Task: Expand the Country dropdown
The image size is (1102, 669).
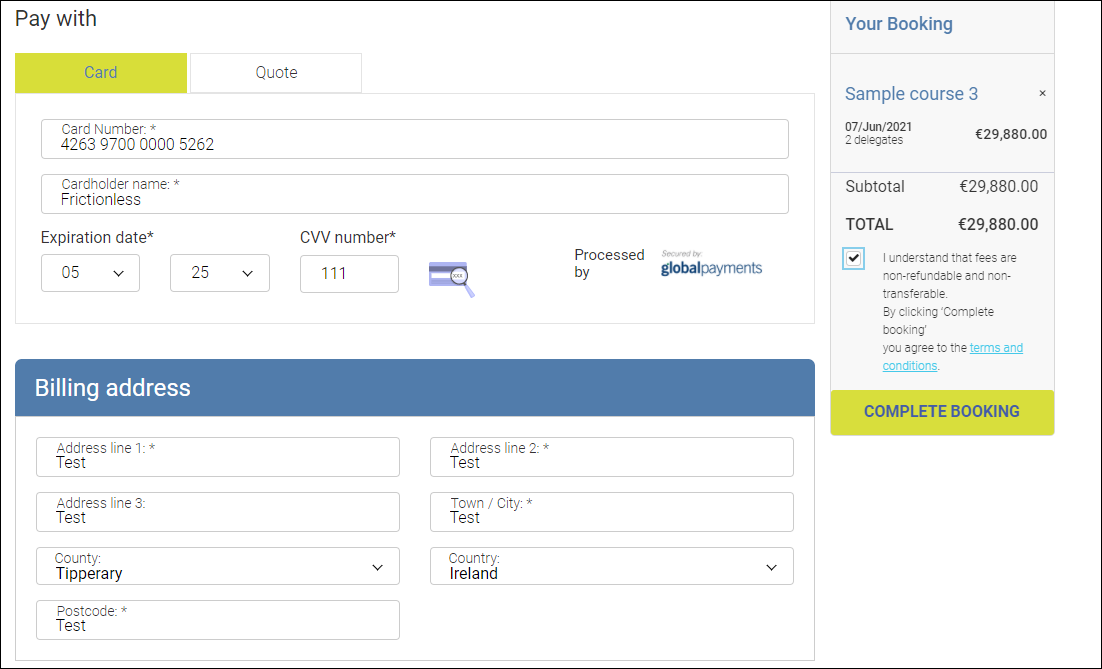Action: coord(612,567)
